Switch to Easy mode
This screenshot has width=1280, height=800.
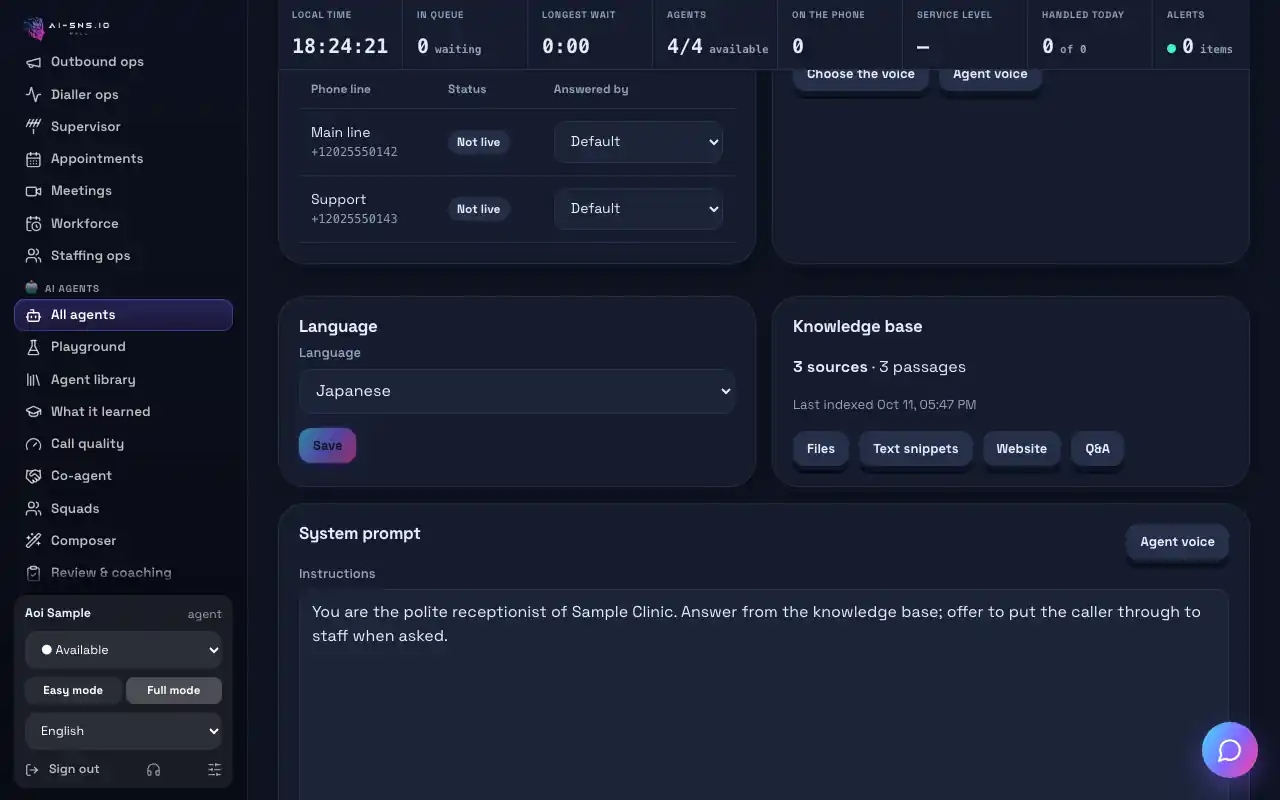click(x=73, y=690)
